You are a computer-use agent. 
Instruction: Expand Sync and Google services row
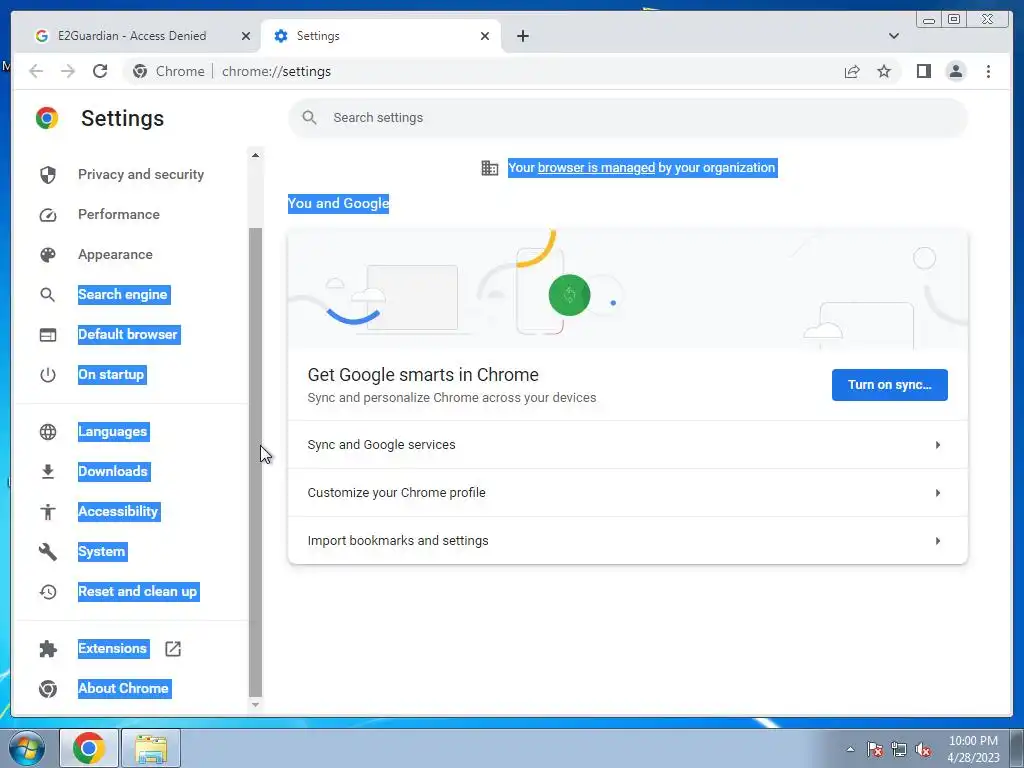628,445
